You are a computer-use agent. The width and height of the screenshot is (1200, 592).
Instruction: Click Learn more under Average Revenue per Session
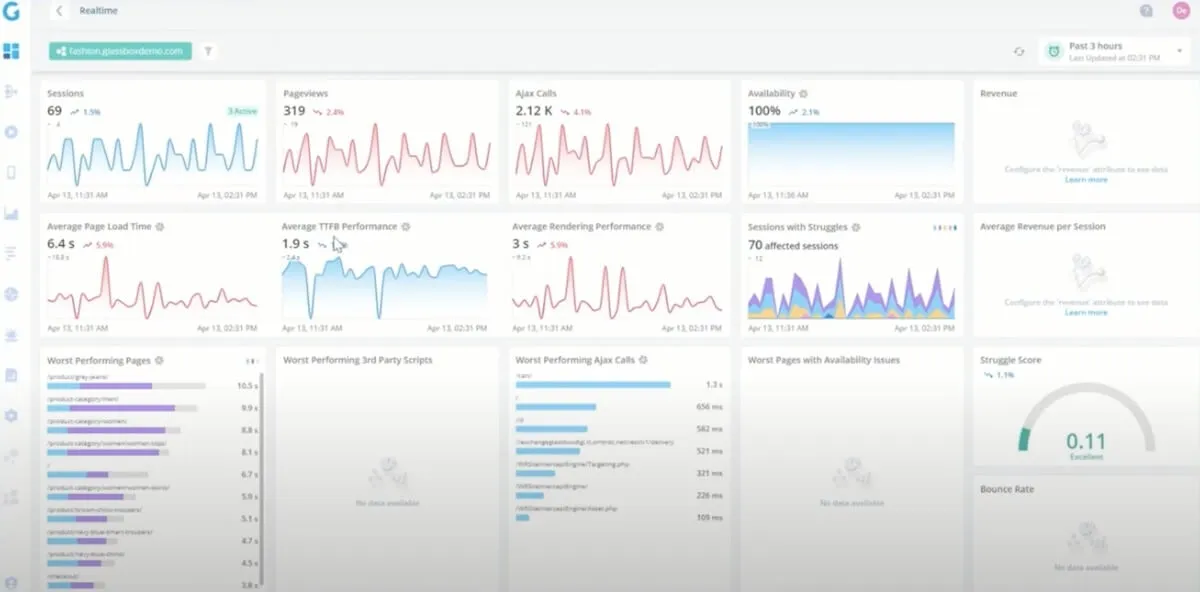click(1086, 313)
